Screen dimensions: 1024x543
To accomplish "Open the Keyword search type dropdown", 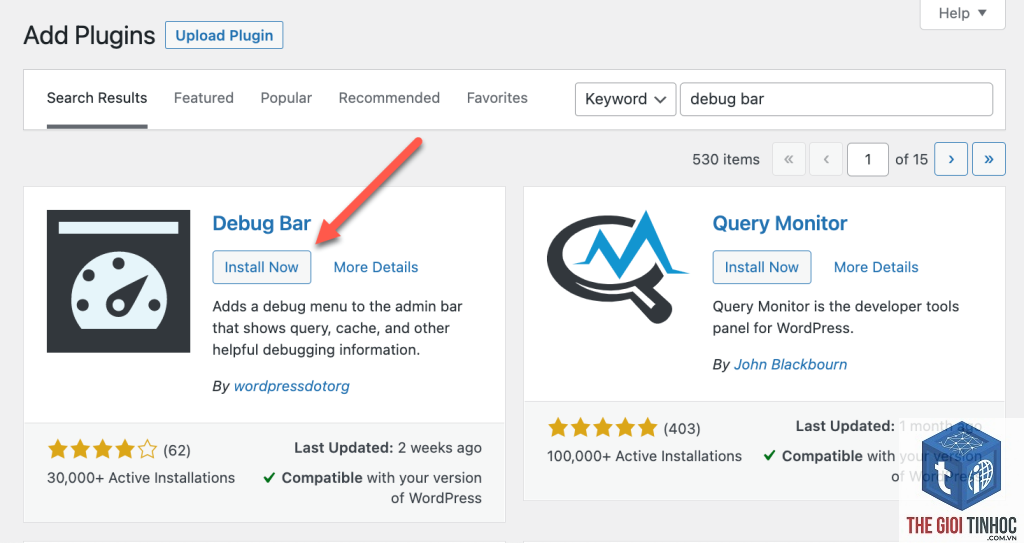I will point(625,99).
